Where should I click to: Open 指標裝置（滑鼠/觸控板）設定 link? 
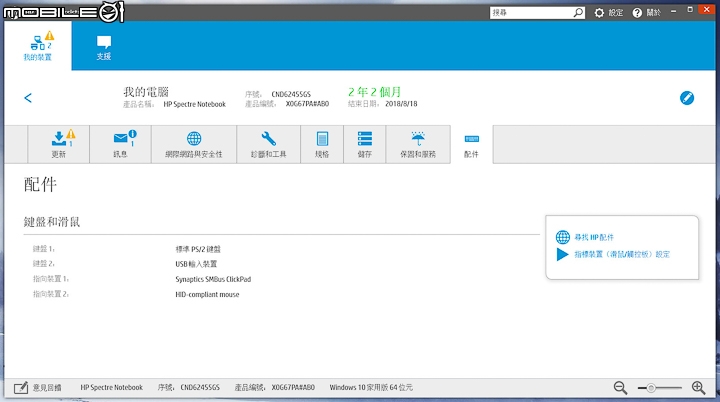point(622,254)
